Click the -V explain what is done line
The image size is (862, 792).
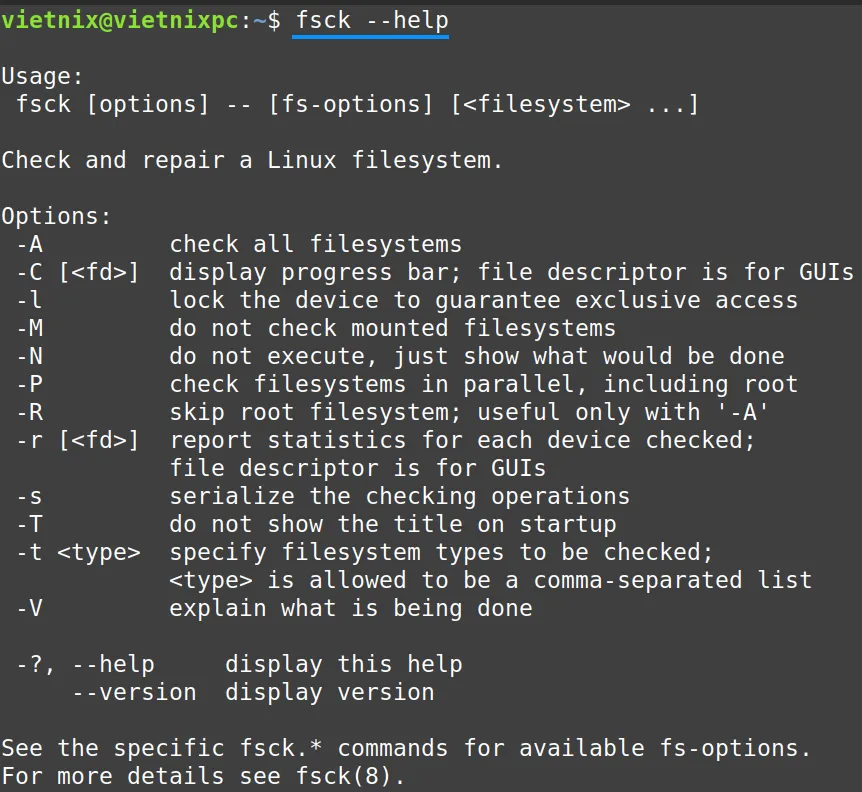274,608
